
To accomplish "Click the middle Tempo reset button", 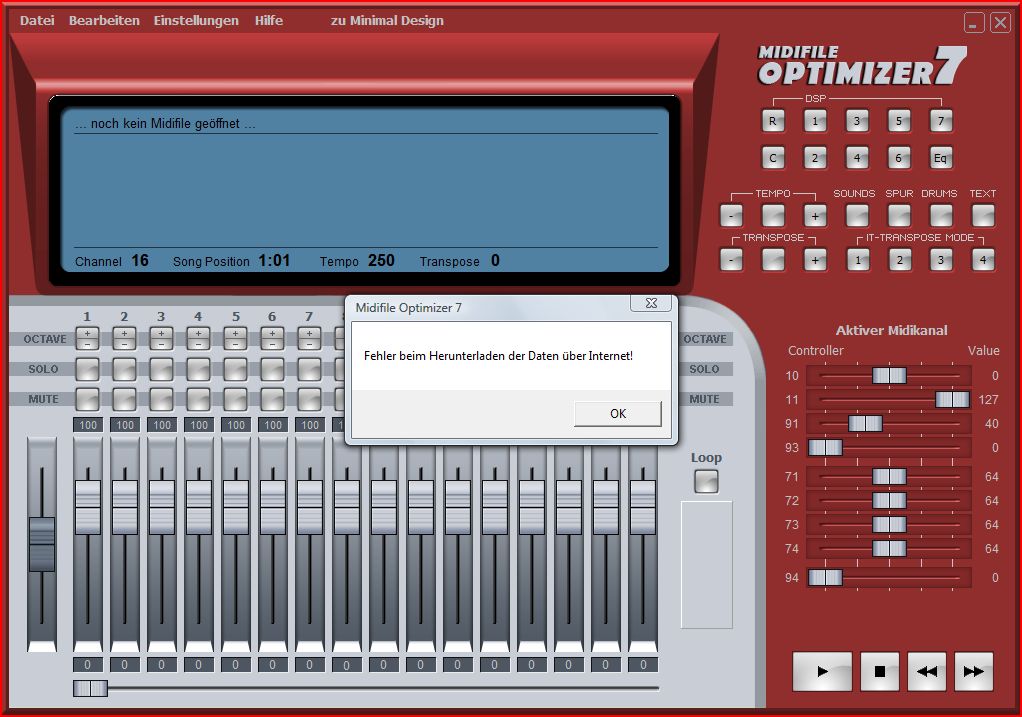I will pyautogui.click(x=773, y=216).
